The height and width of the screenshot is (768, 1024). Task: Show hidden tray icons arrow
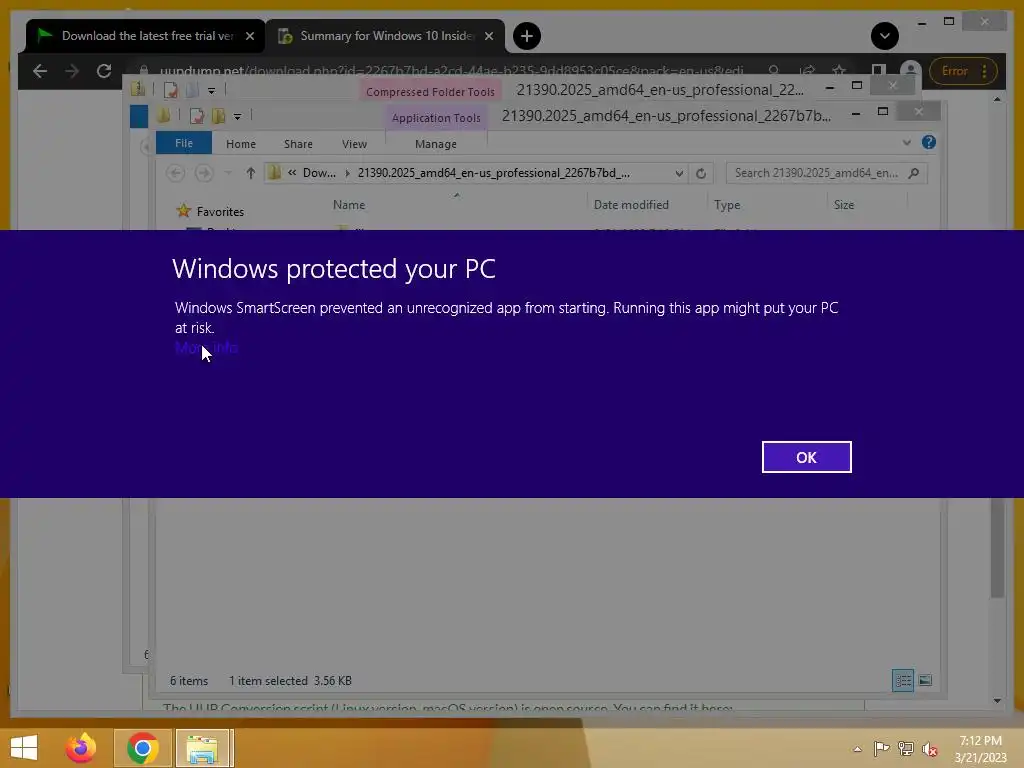pyautogui.click(x=857, y=749)
